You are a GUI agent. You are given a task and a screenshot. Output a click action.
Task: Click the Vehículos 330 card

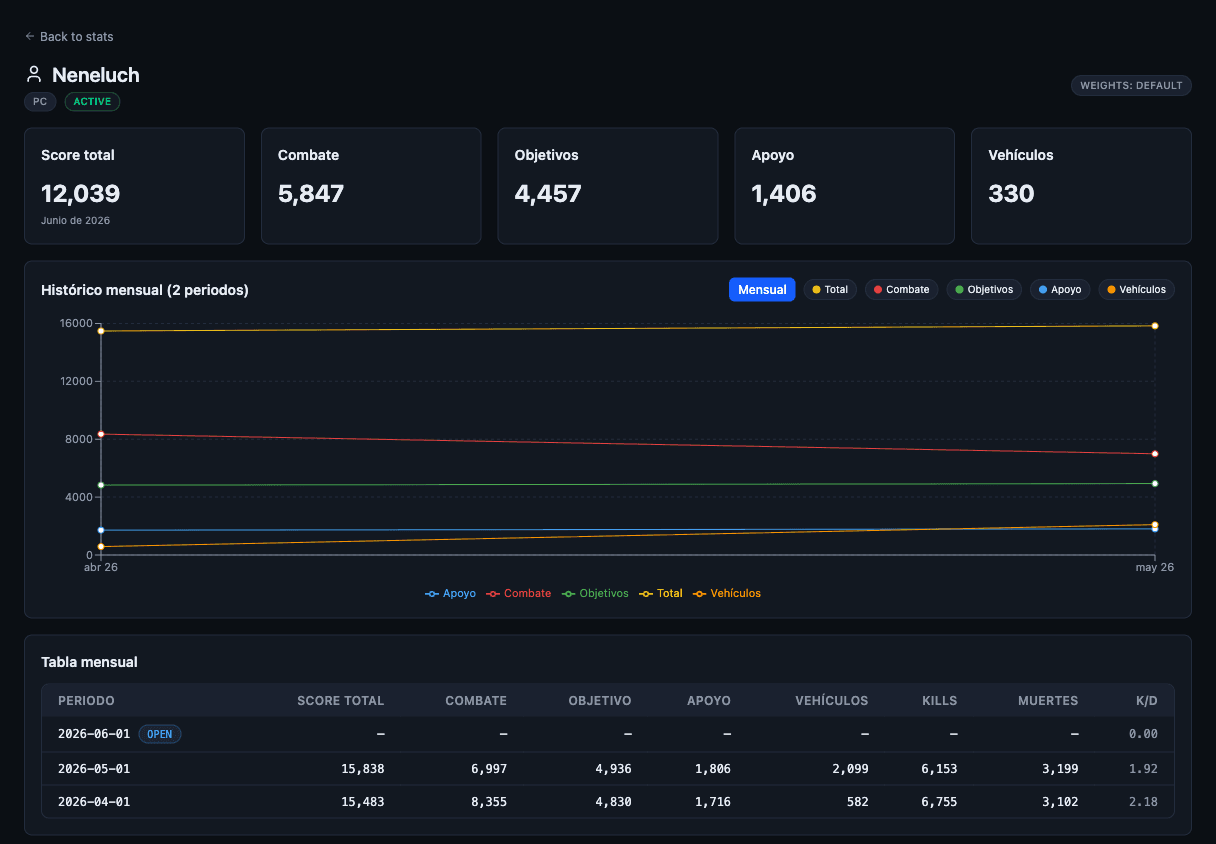point(1081,186)
